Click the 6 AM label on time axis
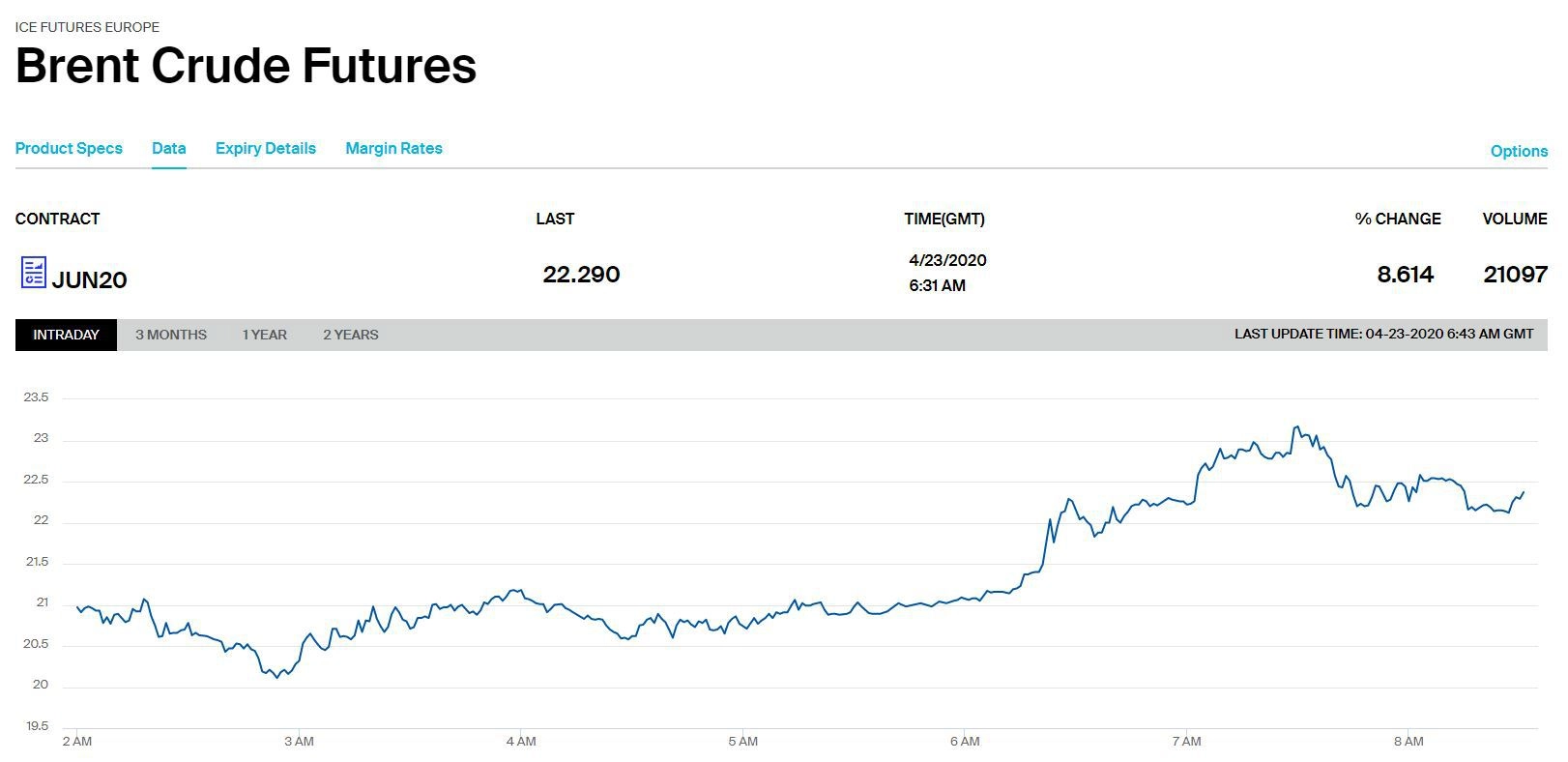This screenshot has height=762, width=1568. (964, 742)
